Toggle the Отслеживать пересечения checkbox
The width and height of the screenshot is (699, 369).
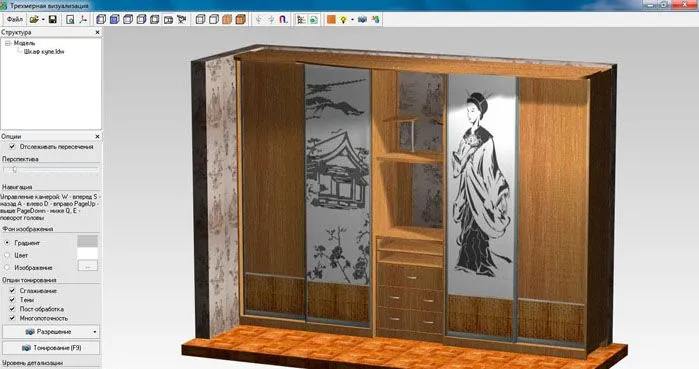[12, 147]
